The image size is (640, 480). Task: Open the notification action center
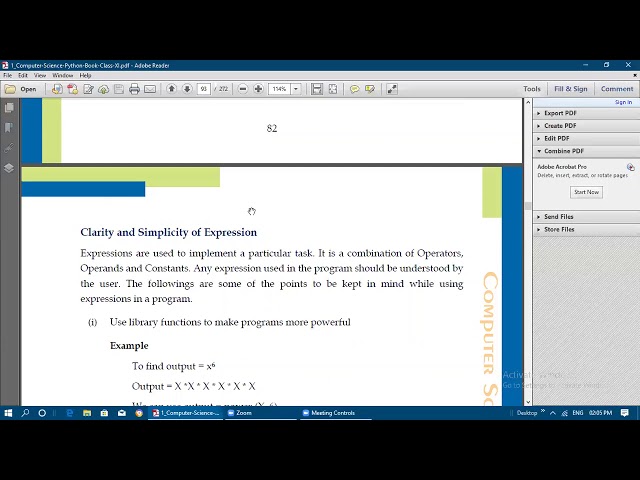pyautogui.click(x=624, y=413)
